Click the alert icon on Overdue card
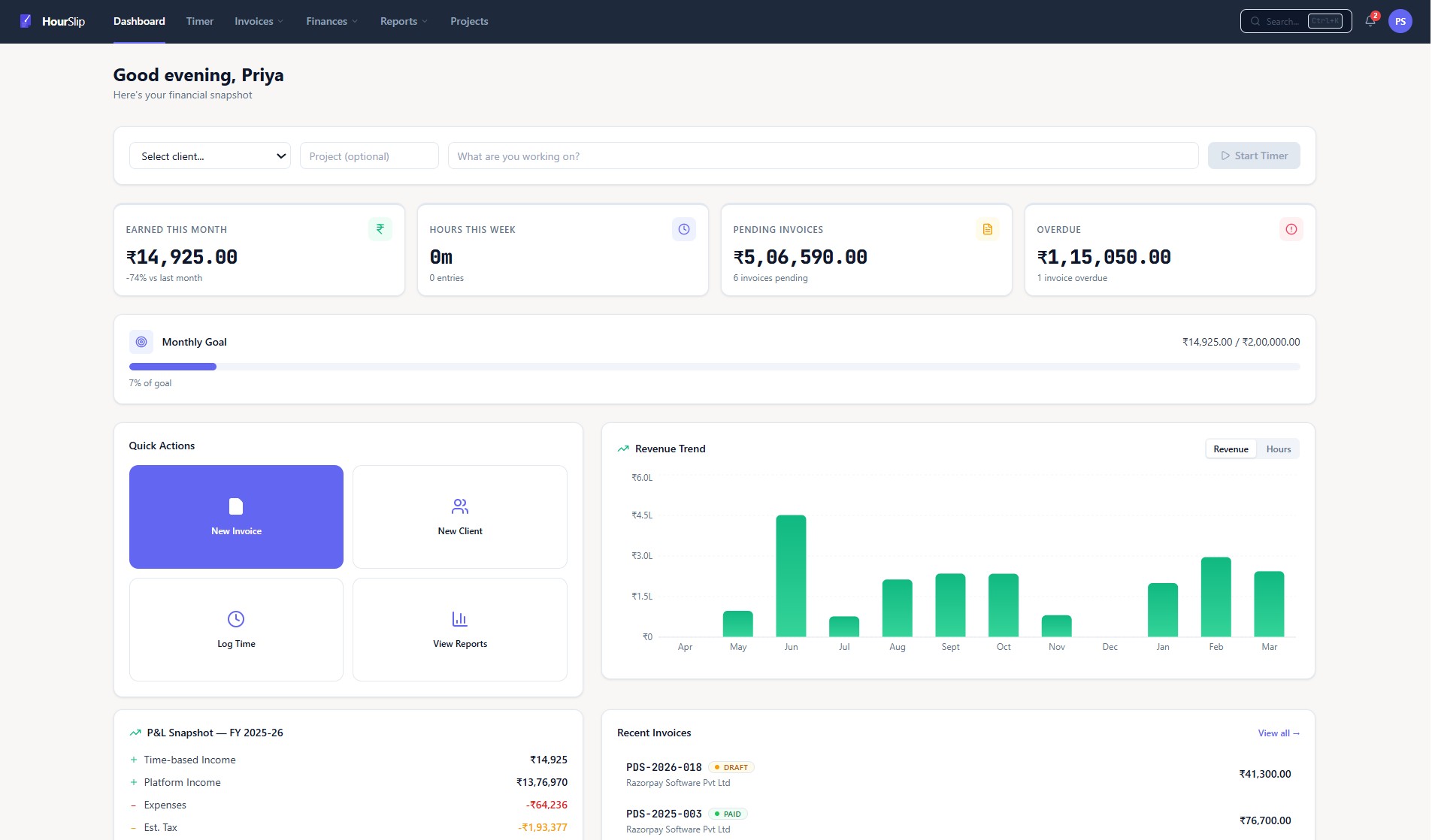Screen dimensions: 1432x840 (1291, 229)
